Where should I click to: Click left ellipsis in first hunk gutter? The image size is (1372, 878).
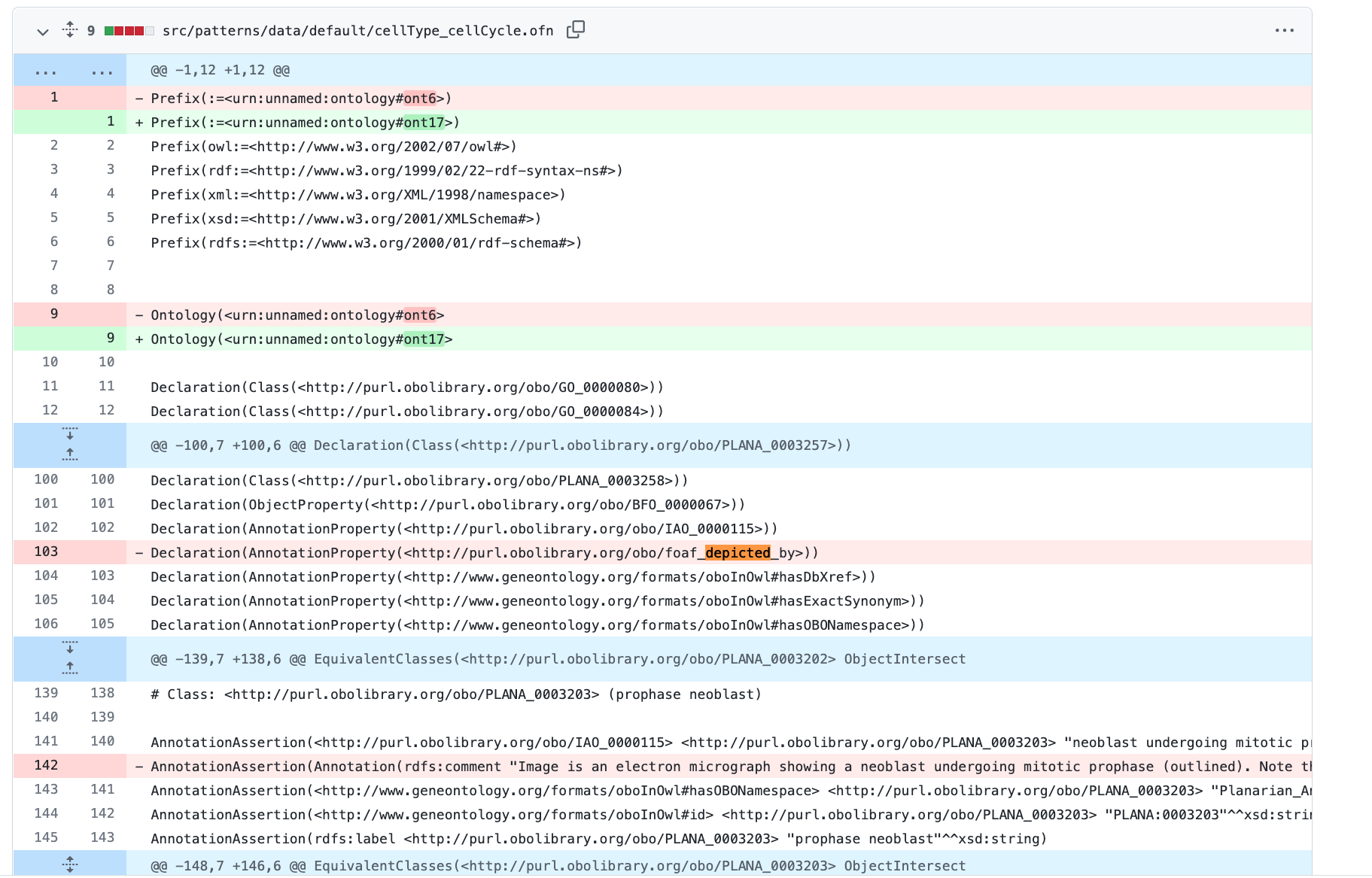pos(45,72)
